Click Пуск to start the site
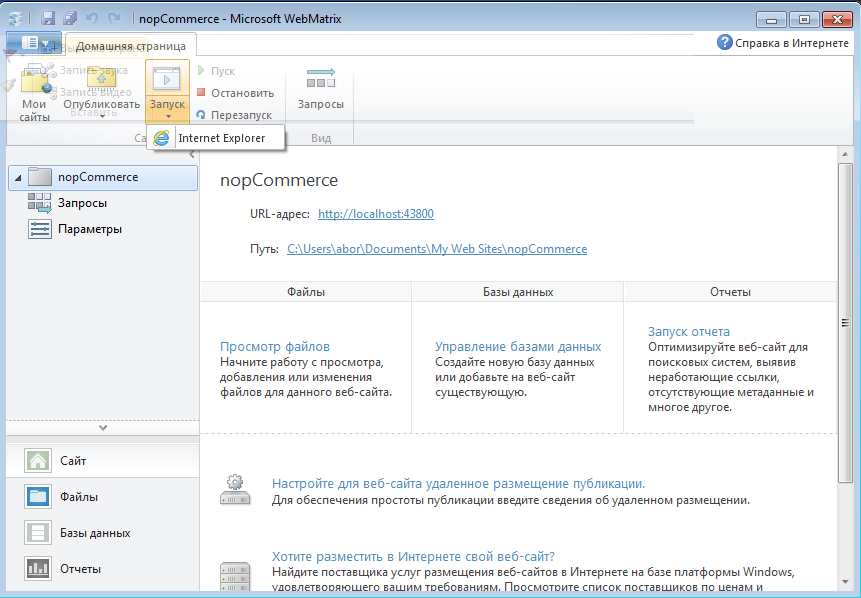The image size is (861, 598). [x=216, y=71]
